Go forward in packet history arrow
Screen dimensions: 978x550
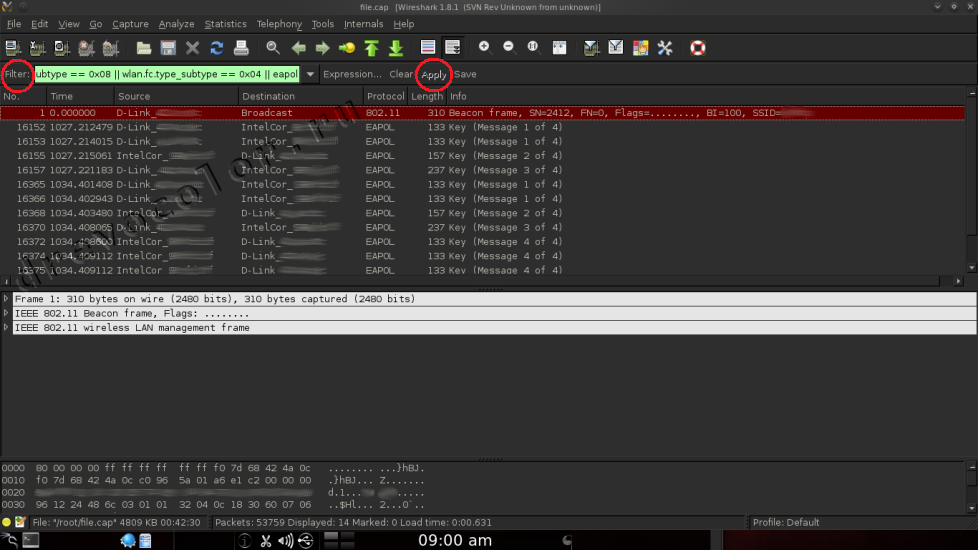pyautogui.click(x=322, y=48)
